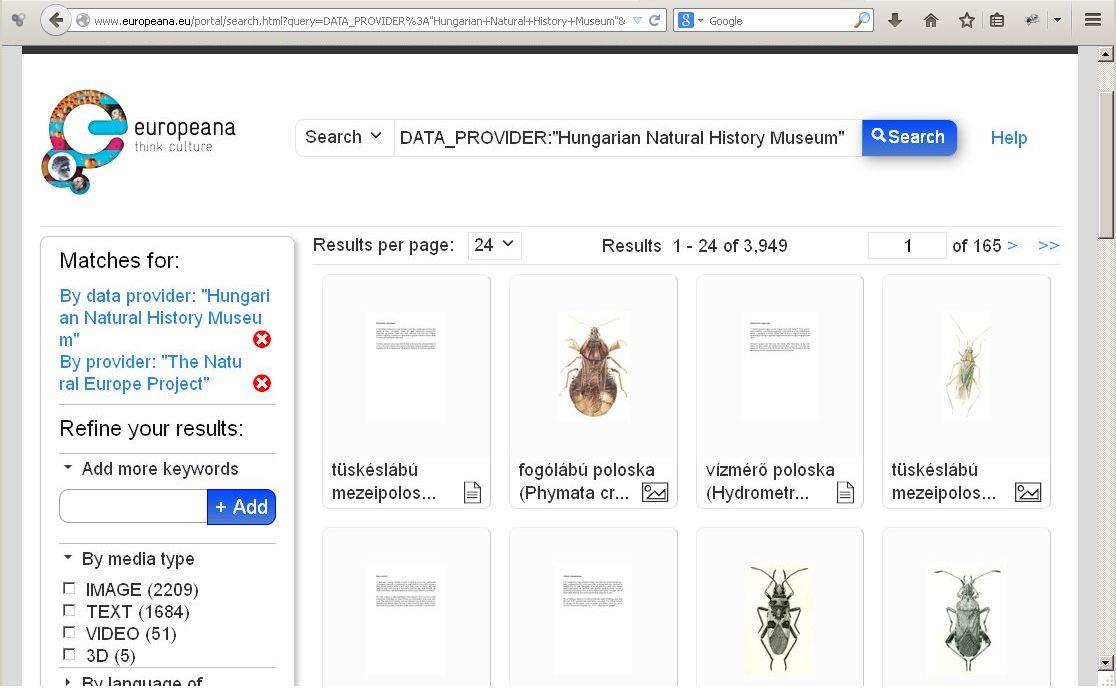Image resolution: width=1116 pixels, height=688 pixels.
Task: Click the browser back arrow button
Action: click(x=56, y=20)
